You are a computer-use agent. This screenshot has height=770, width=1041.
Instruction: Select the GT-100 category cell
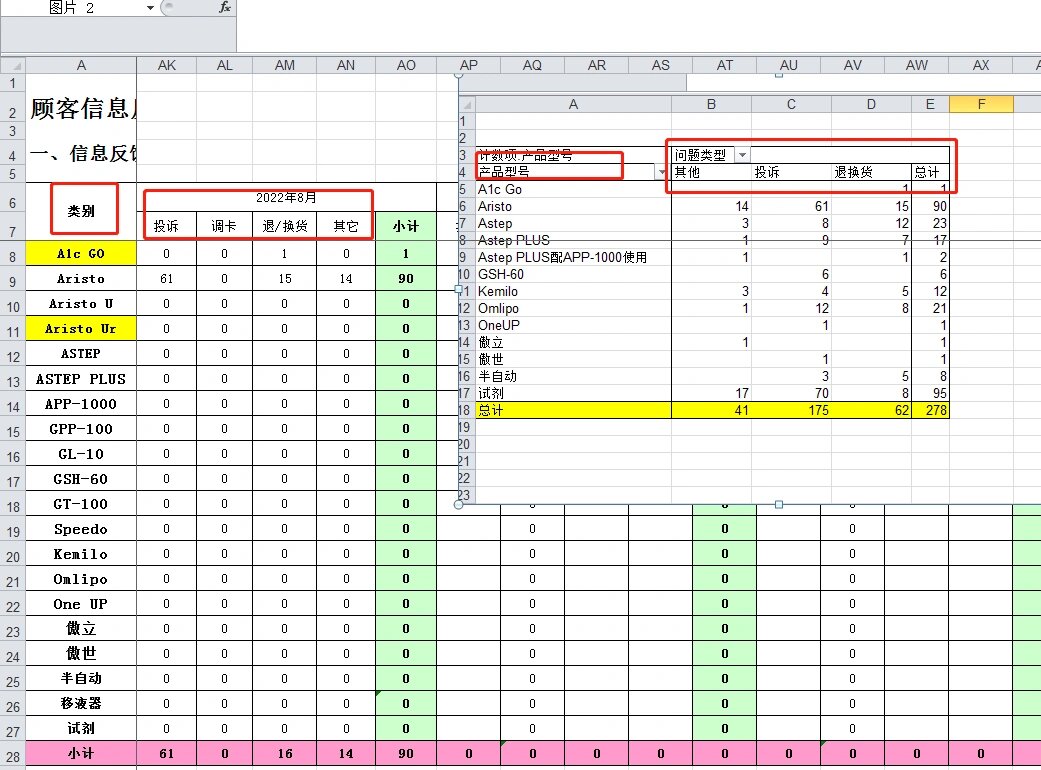pyautogui.click(x=81, y=504)
